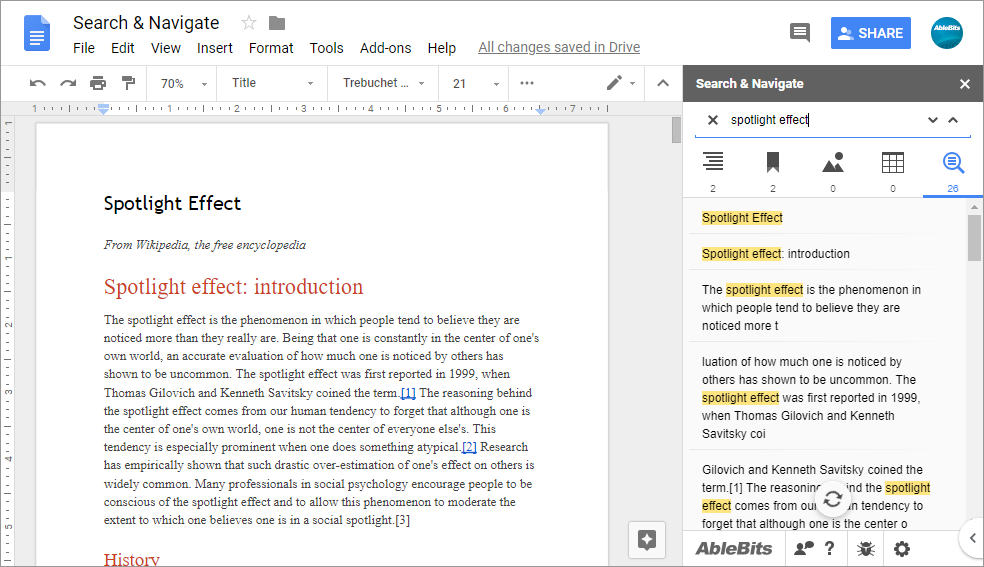The width and height of the screenshot is (984, 567).
Task: Collapse the side panel arrow
Action: coord(973,538)
